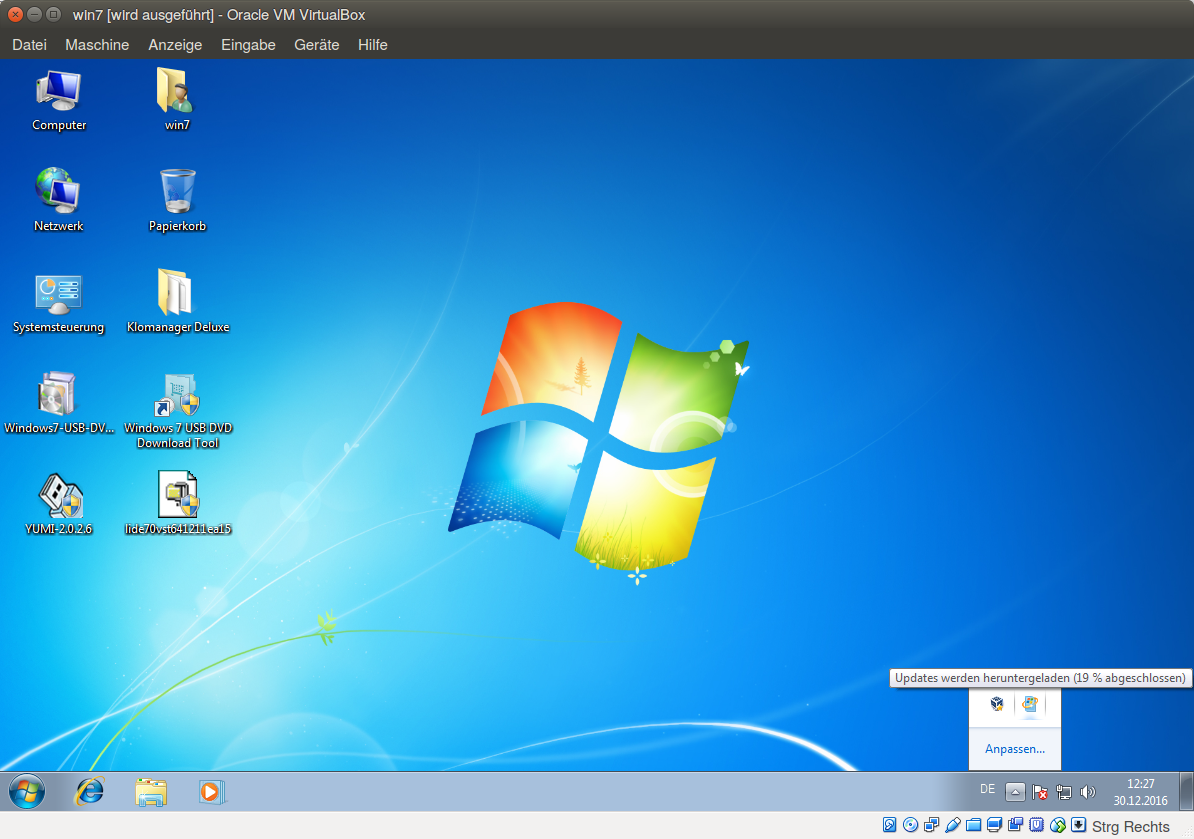
Task: Click the VirtualBox hard disk activity icon
Action: (x=890, y=825)
